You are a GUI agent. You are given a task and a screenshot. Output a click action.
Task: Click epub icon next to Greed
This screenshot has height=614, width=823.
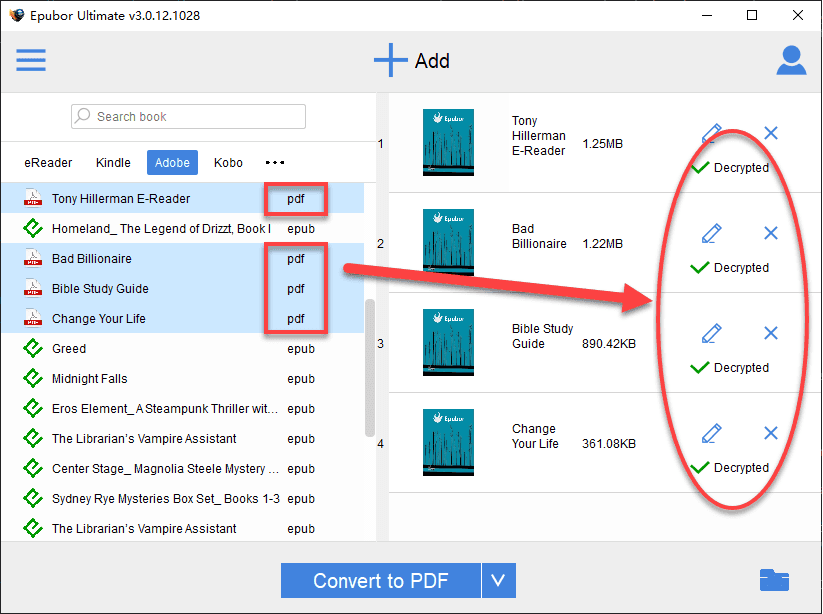tap(33, 348)
